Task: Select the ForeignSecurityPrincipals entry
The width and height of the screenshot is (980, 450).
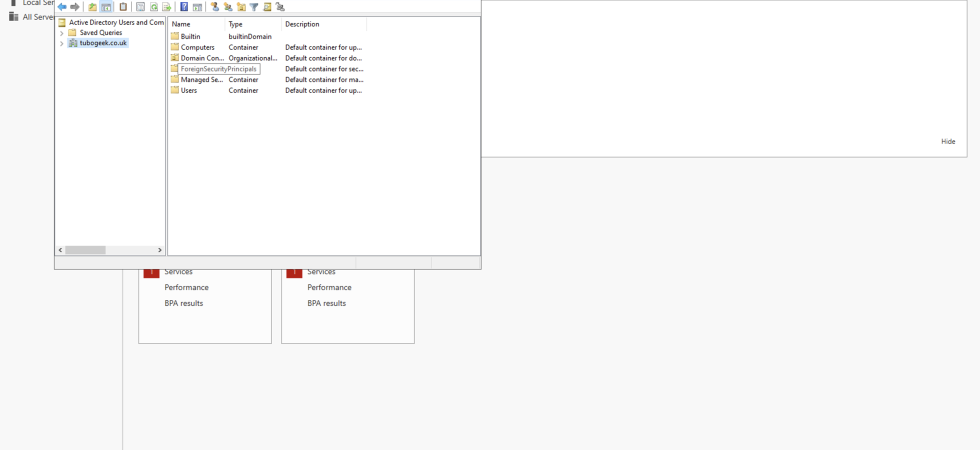Action: pos(219,69)
